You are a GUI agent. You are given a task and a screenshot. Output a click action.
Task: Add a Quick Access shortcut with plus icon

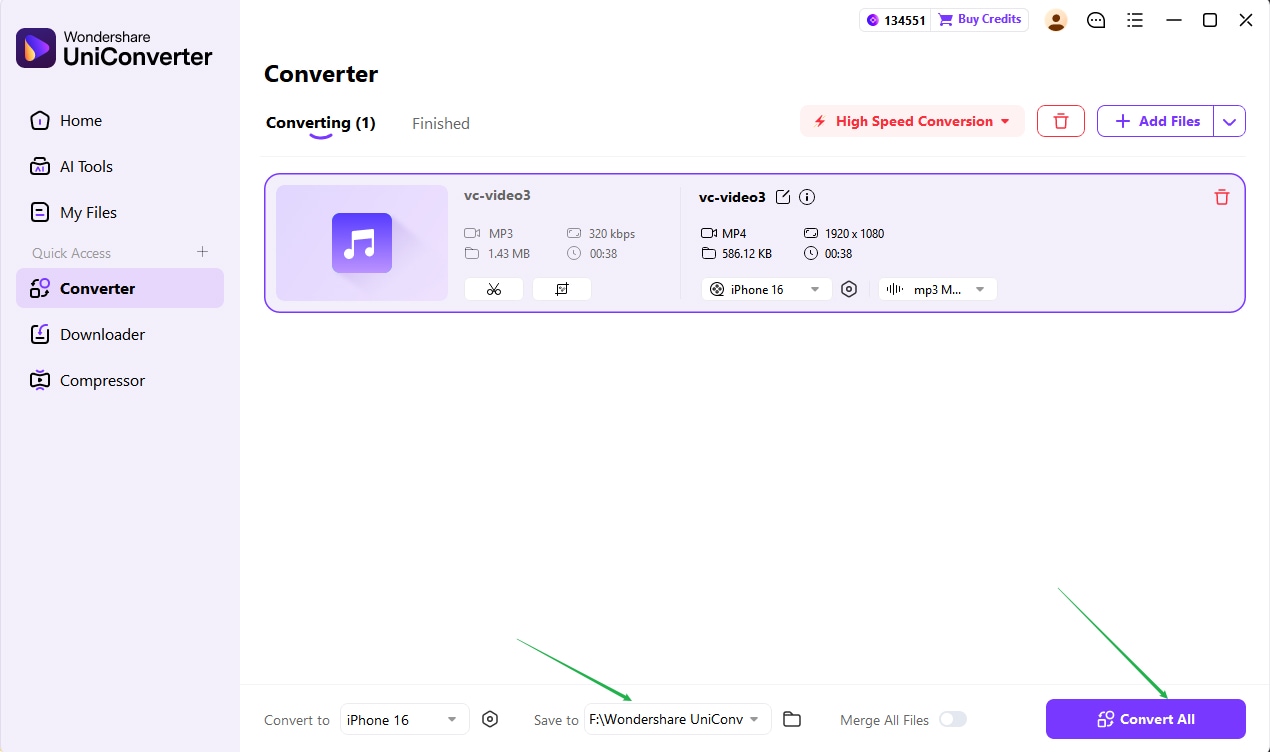(203, 252)
